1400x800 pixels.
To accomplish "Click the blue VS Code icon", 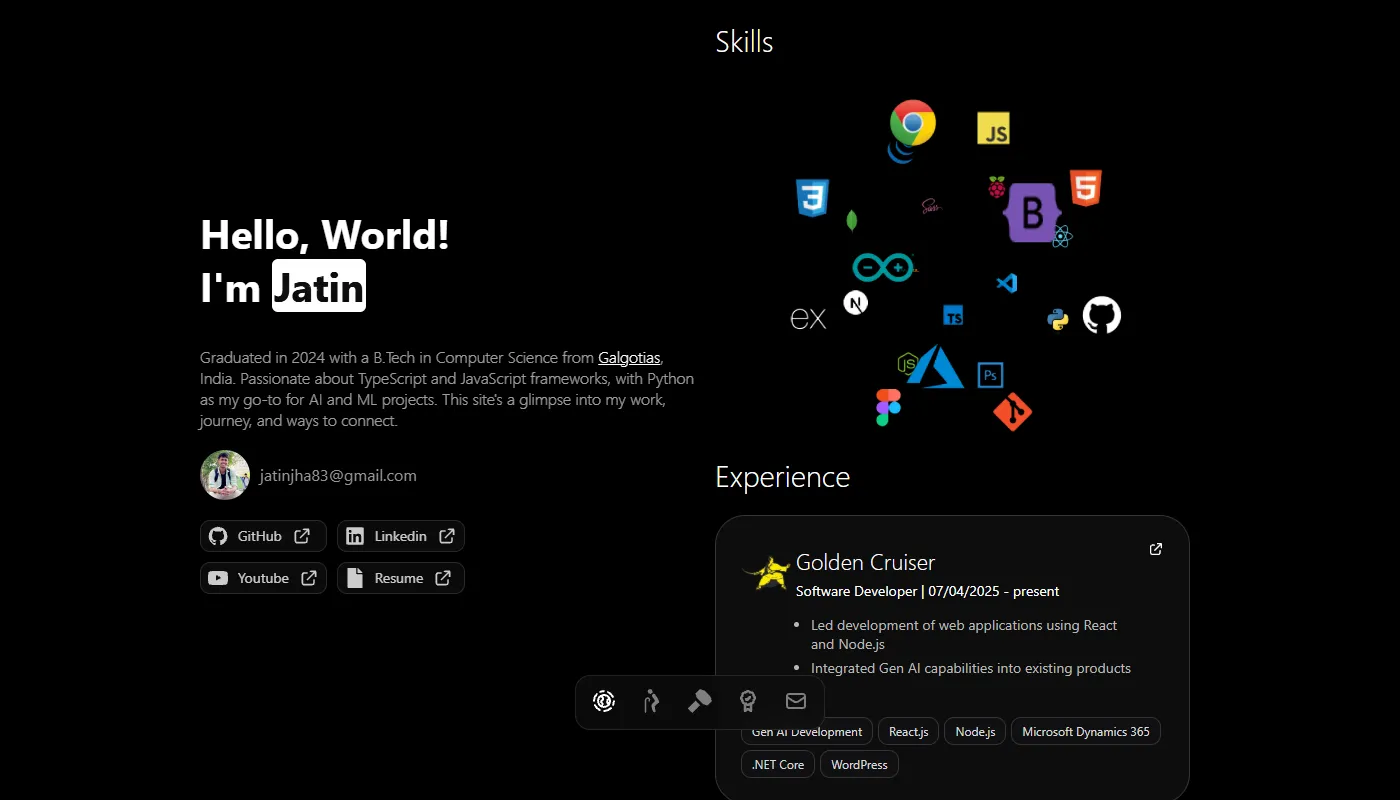I will (x=1007, y=283).
